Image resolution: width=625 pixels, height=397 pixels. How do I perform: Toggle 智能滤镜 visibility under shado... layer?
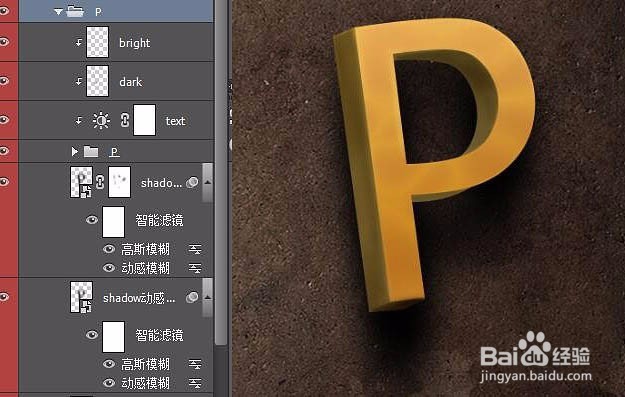click(x=92, y=220)
